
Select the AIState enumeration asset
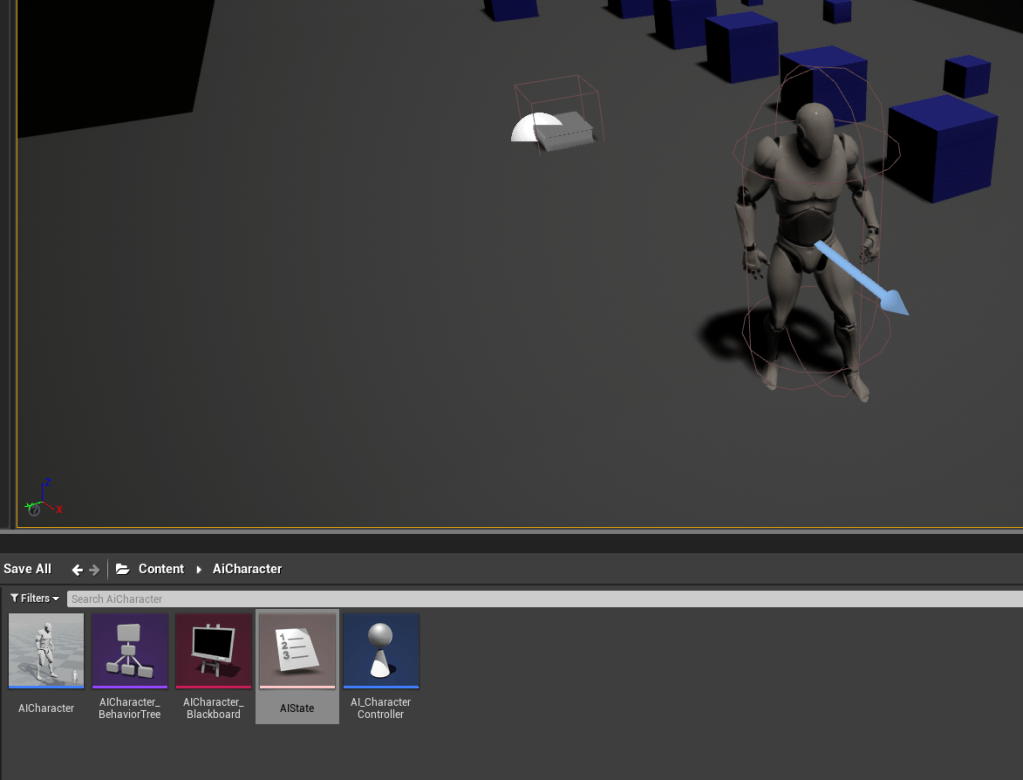[297, 651]
